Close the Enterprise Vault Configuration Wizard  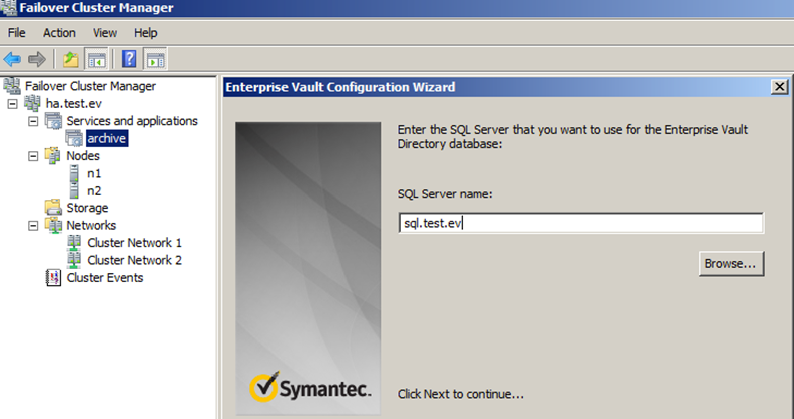(779, 87)
